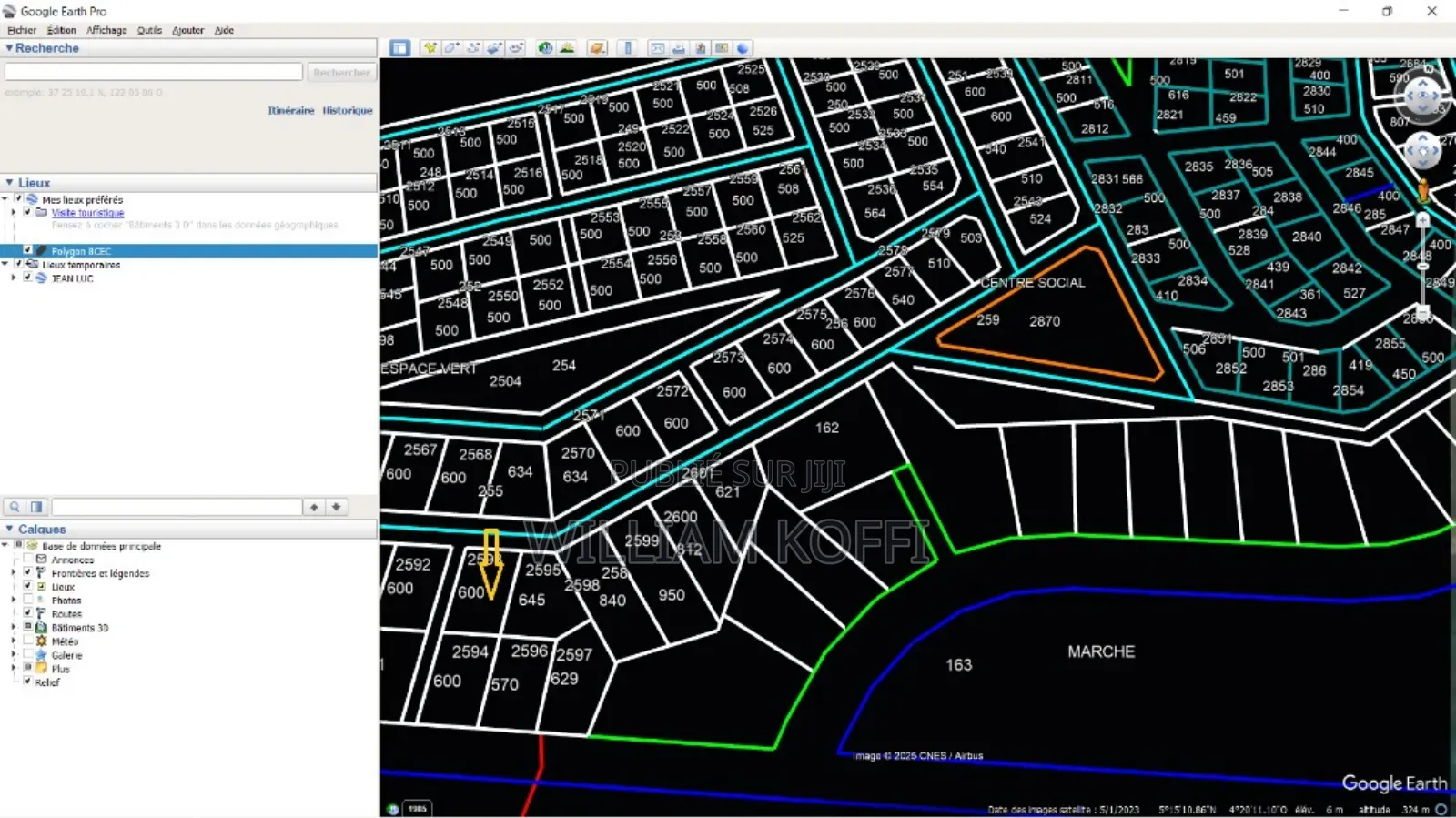This screenshot has height=818, width=1456.
Task: Enable the Photos layer checkbox
Action: tap(28, 600)
